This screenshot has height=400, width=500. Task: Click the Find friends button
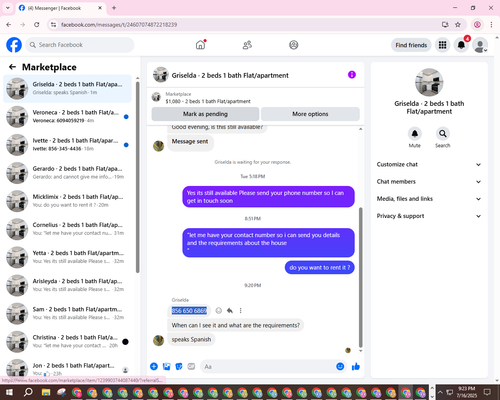pos(411,45)
